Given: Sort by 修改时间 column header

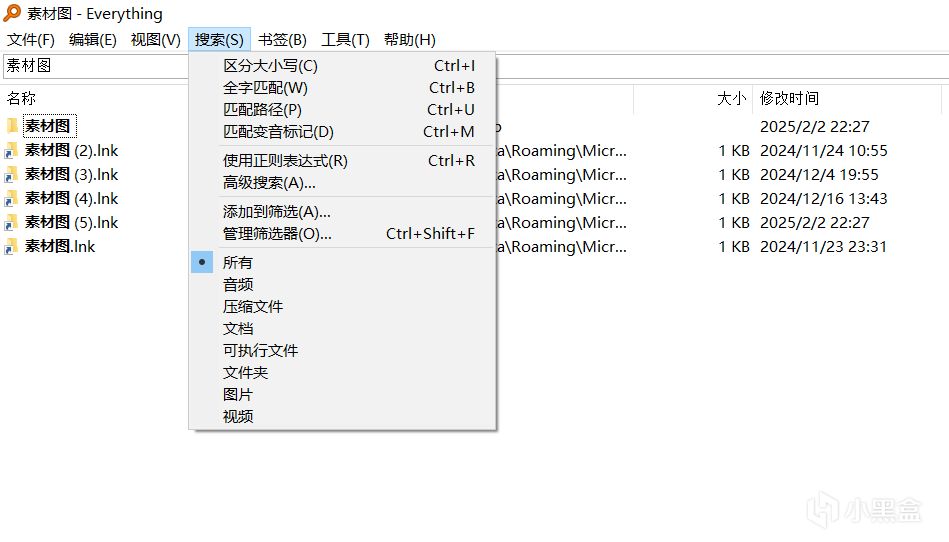Looking at the screenshot, I should (x=789, y=98).
